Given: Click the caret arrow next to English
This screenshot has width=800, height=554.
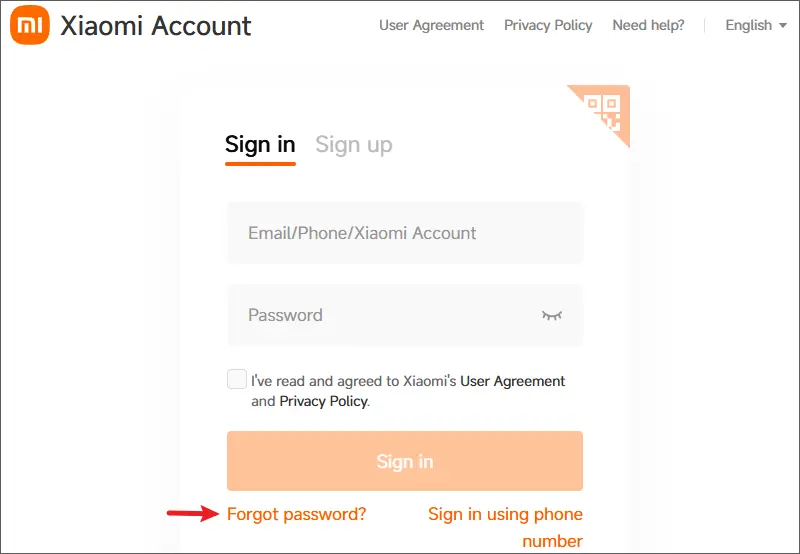Looking at the screenshot, I should (x=782, y=25).
